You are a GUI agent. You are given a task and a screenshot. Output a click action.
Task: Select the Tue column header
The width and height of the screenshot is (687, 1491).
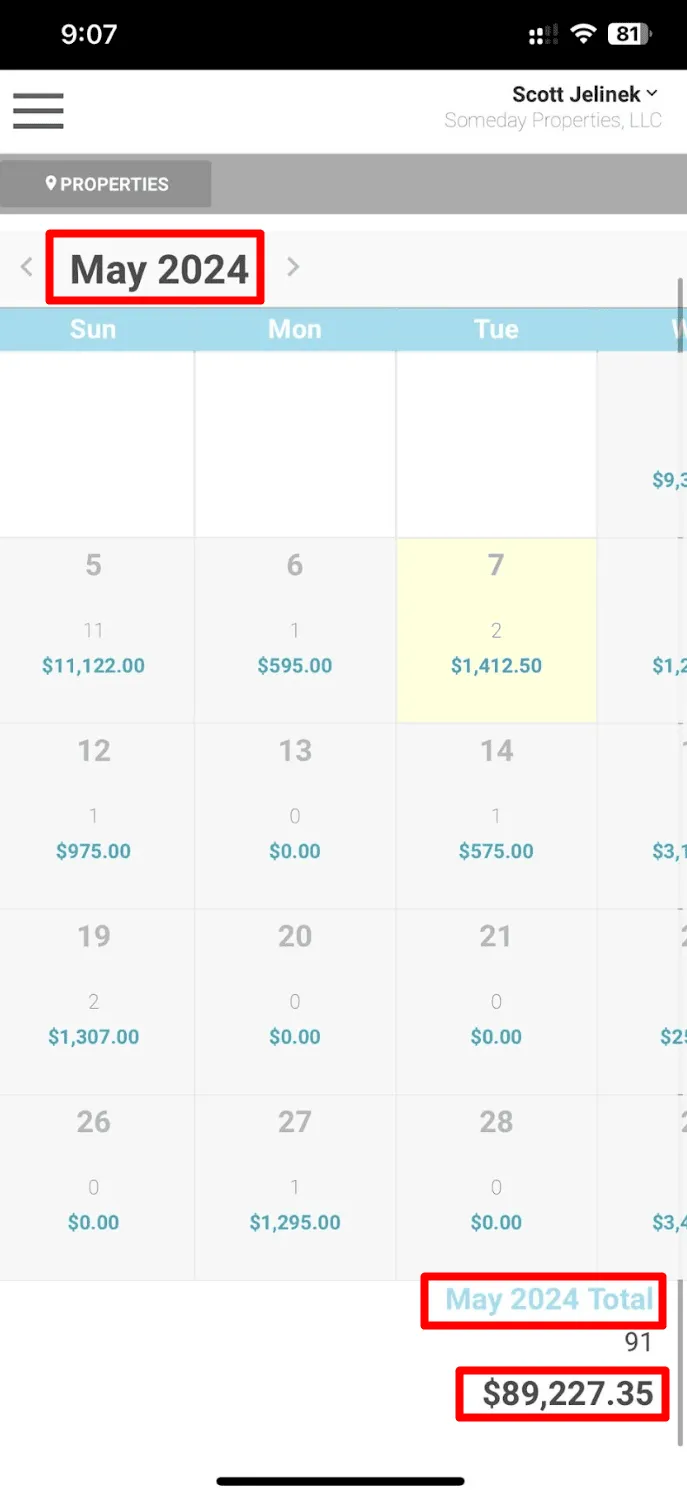[496, 329]
